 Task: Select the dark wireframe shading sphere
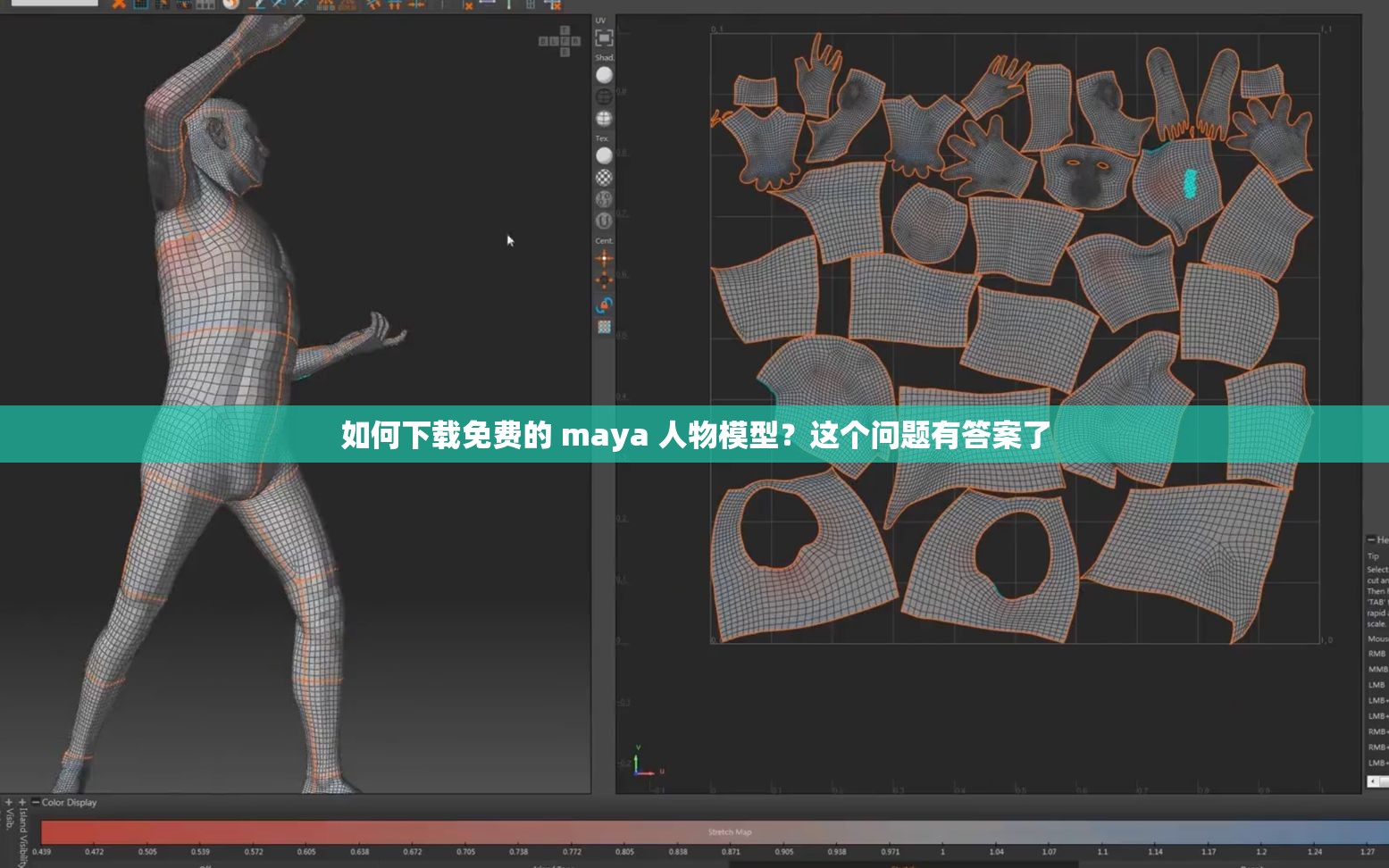pyautogui.click(x=604, y=96)
